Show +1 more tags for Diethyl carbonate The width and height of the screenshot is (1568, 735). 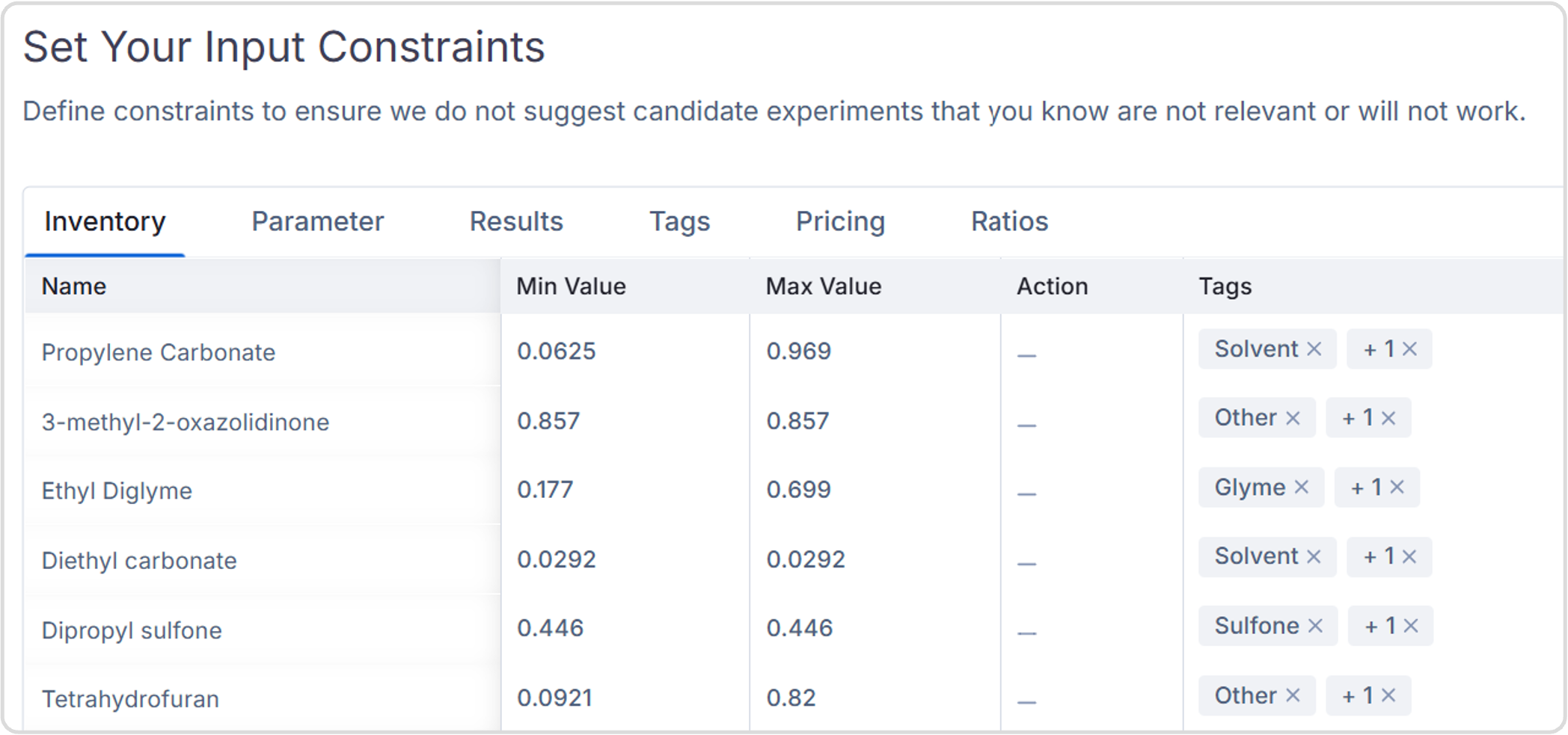[1378, 556]
